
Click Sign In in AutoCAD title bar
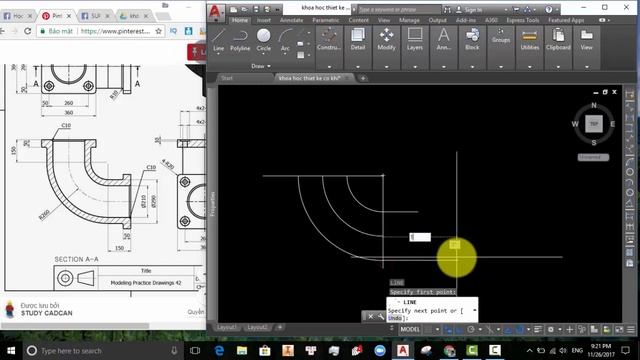[x=473, y=9]
